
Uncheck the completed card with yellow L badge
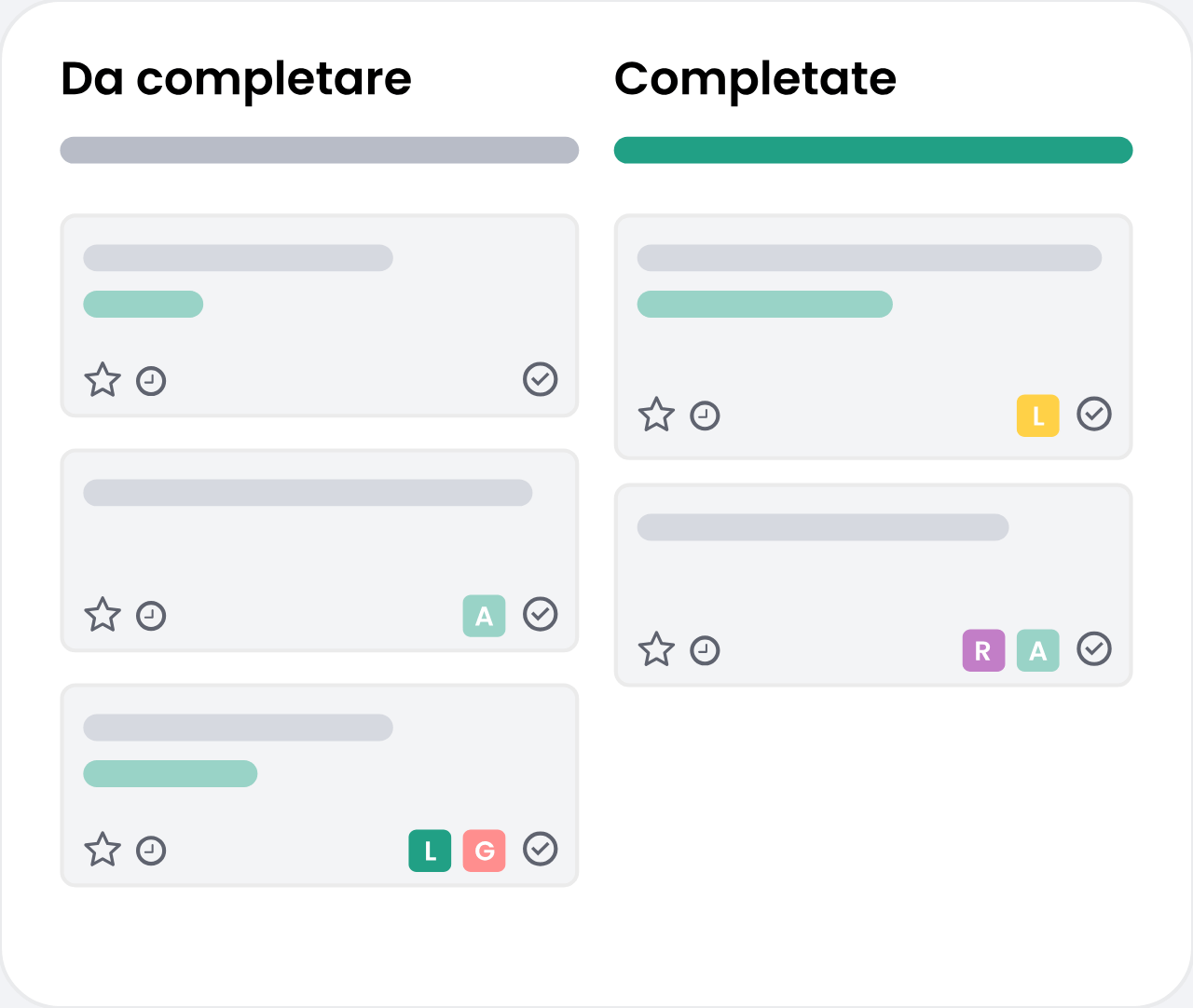click(x=1093, y=414)
